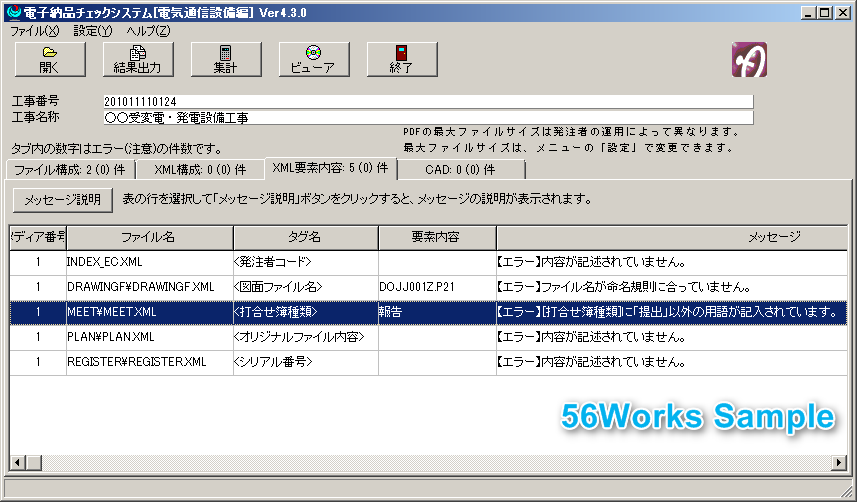Click the 開く (Open) folder icon button
This screenshot has width=857, height=502.
point(50,60)
